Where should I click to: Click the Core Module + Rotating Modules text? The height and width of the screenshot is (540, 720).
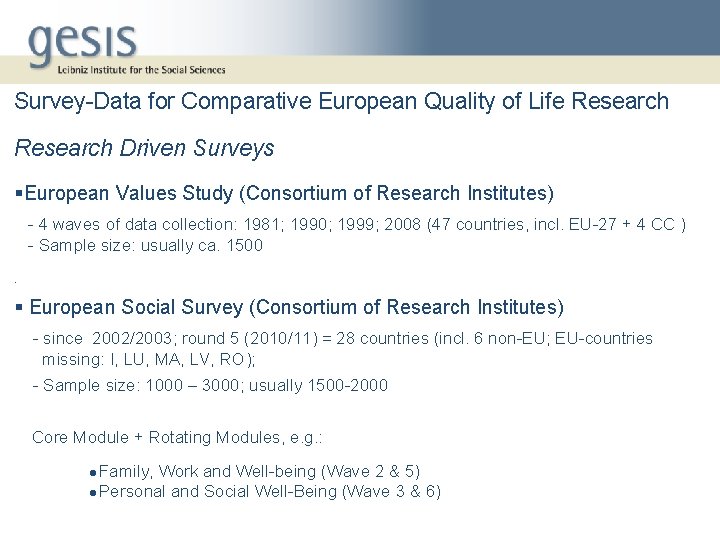tap(178, 437)
